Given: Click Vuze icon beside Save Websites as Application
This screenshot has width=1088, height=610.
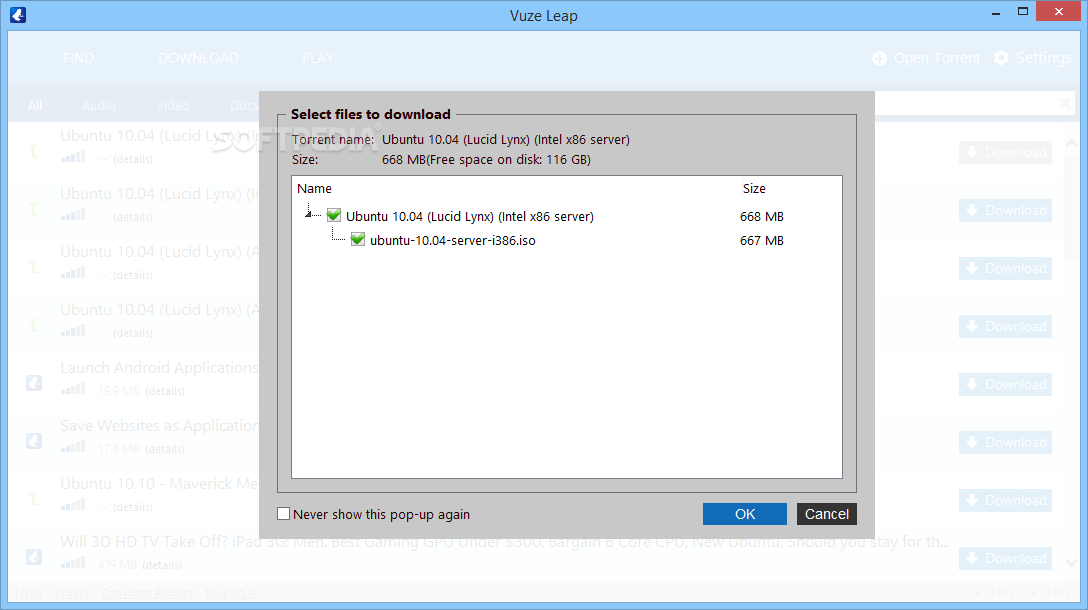Looking at the screenshot, I should pos(34,441).
